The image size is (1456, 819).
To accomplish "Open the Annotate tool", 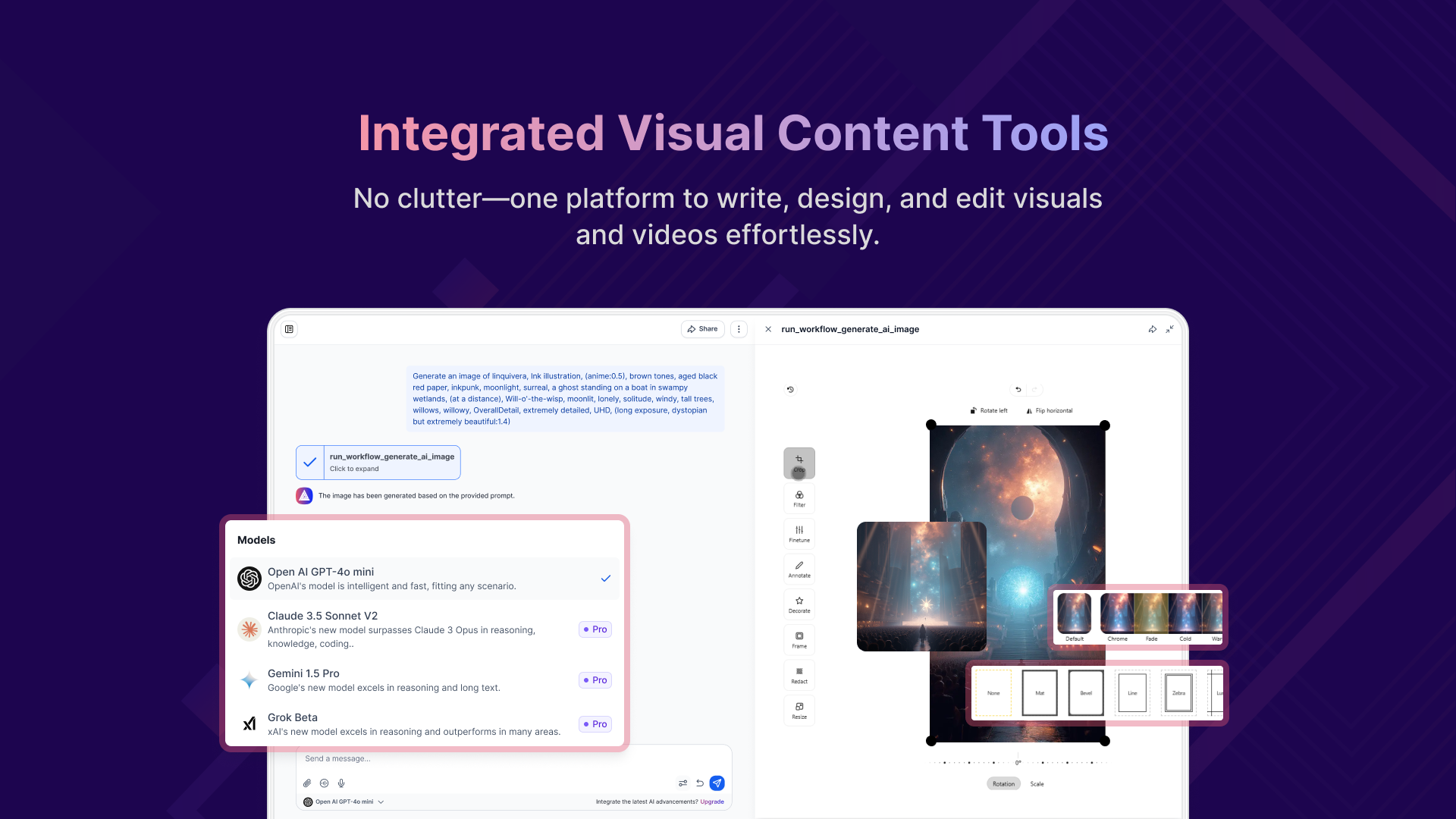I will tap(799, 569).
